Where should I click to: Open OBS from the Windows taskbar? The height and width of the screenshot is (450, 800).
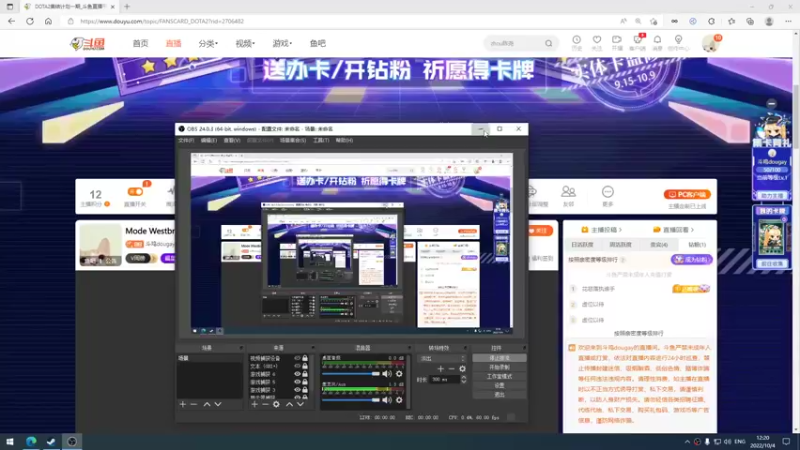(x=72, y=442)
